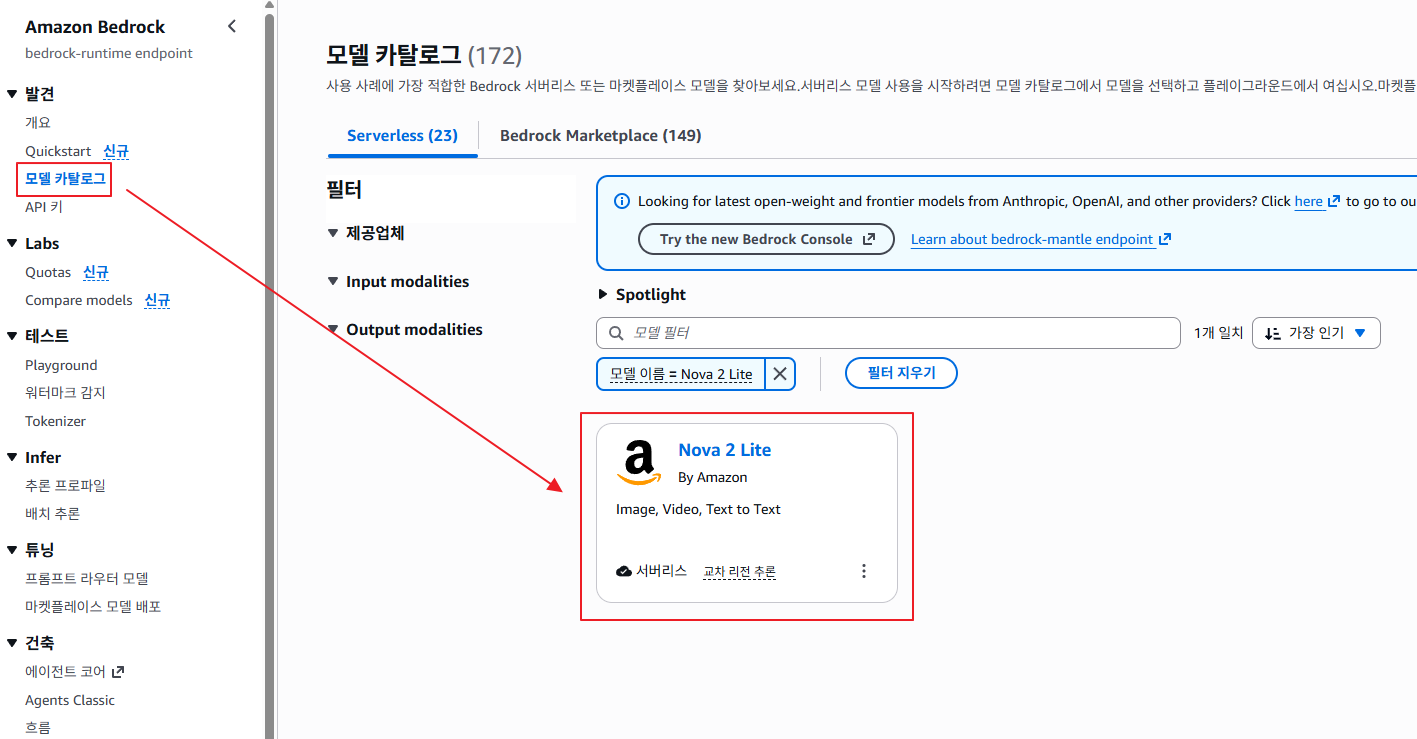This screenshot has width=1417, height=739.
Task: Open 배치 추론 in the sidebar
Action: (x=52, y=514)
